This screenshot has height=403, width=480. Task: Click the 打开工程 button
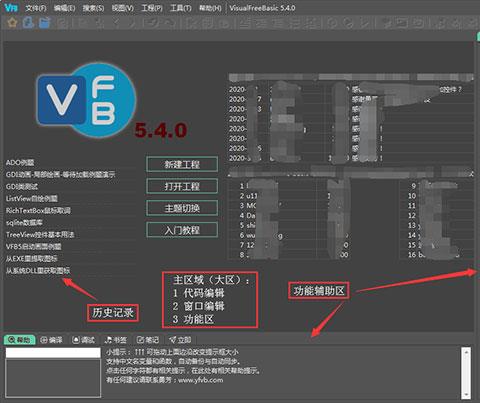point(182,186)
